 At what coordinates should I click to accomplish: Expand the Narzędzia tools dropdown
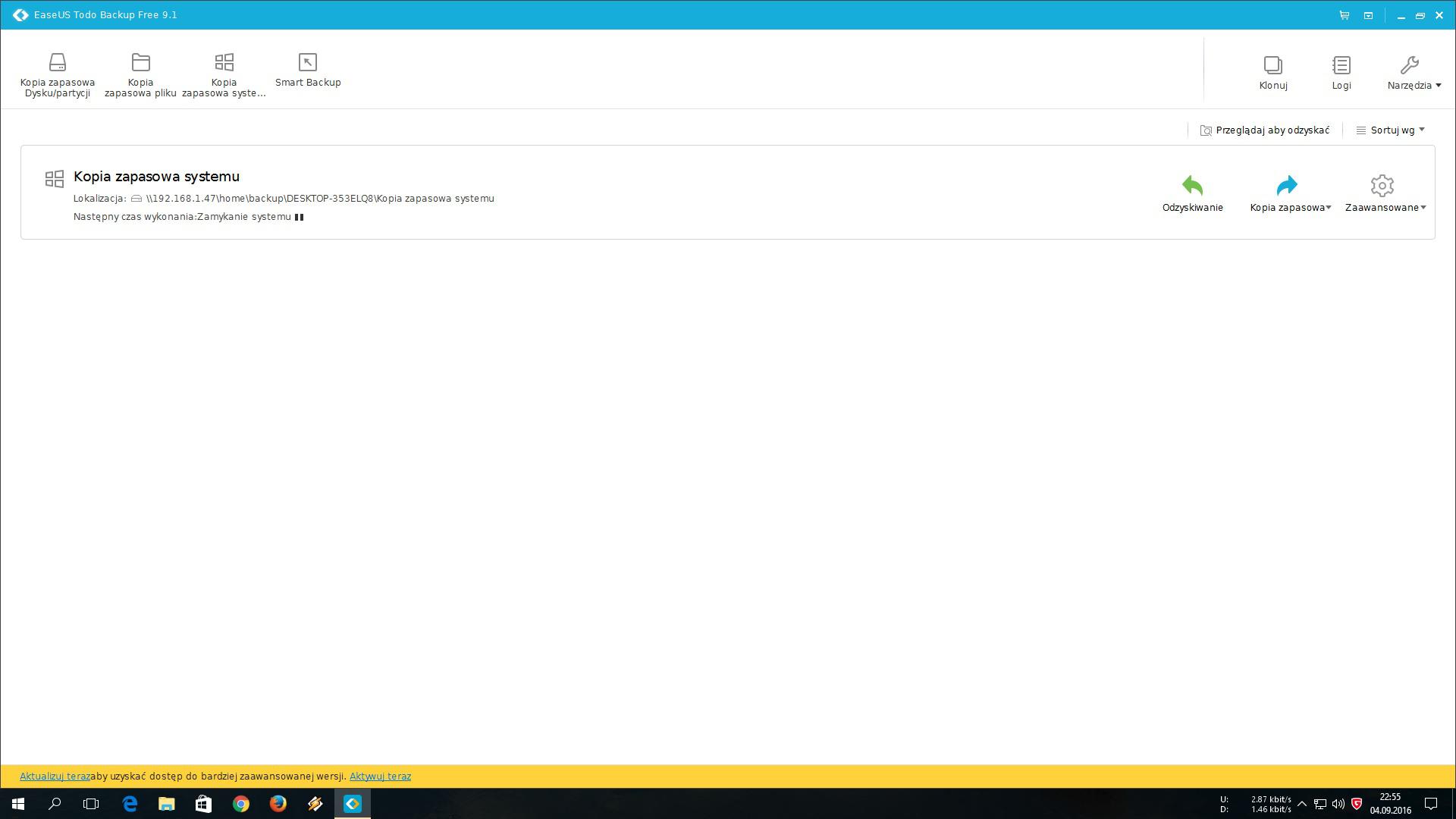click(x=1414, y=73)
